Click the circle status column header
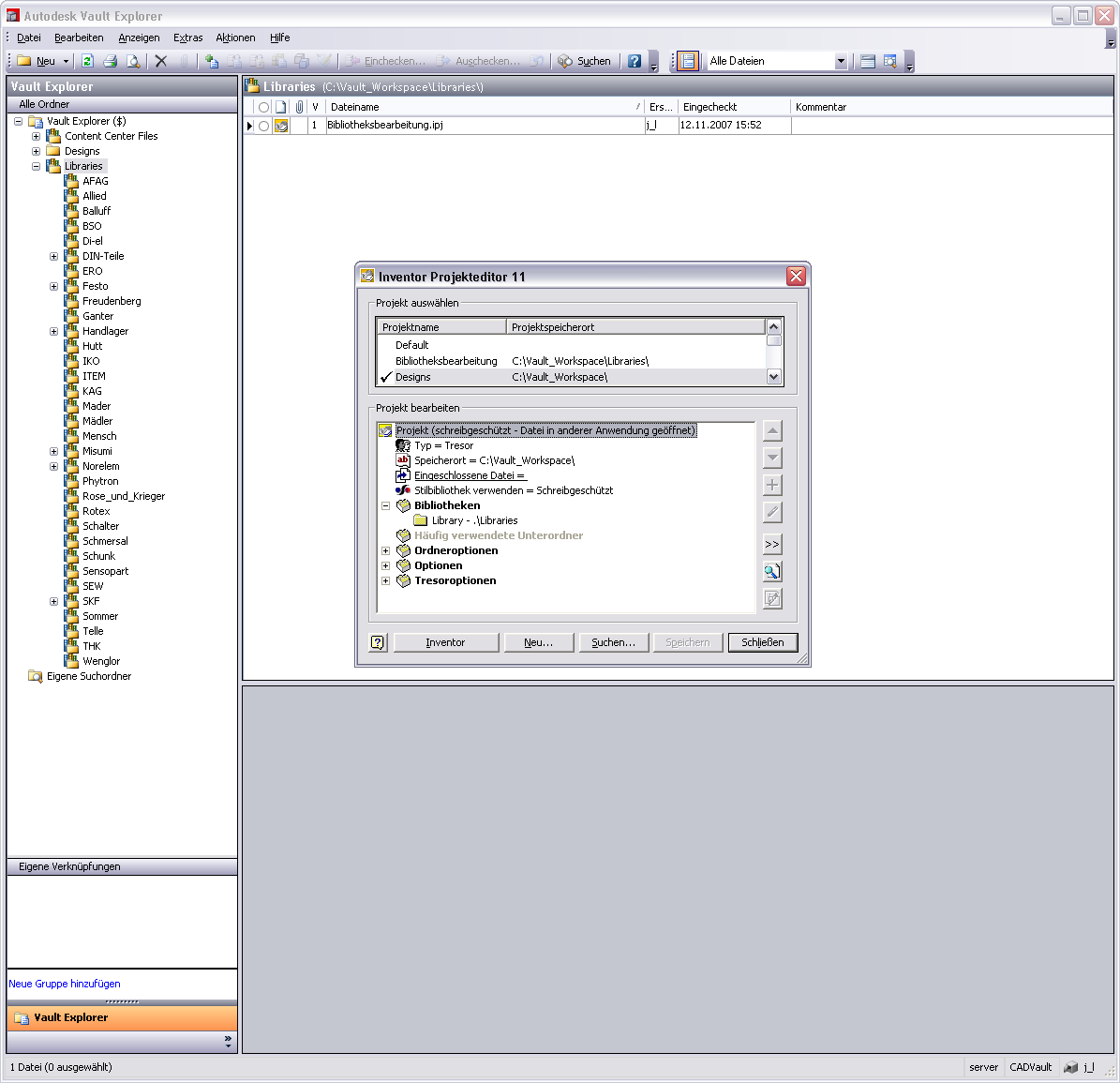The image size is (1120, 1083). (263, 107)
